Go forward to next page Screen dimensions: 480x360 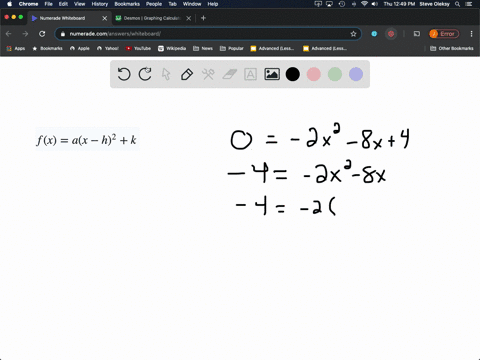pyautogui.click(x=25, y=34)
